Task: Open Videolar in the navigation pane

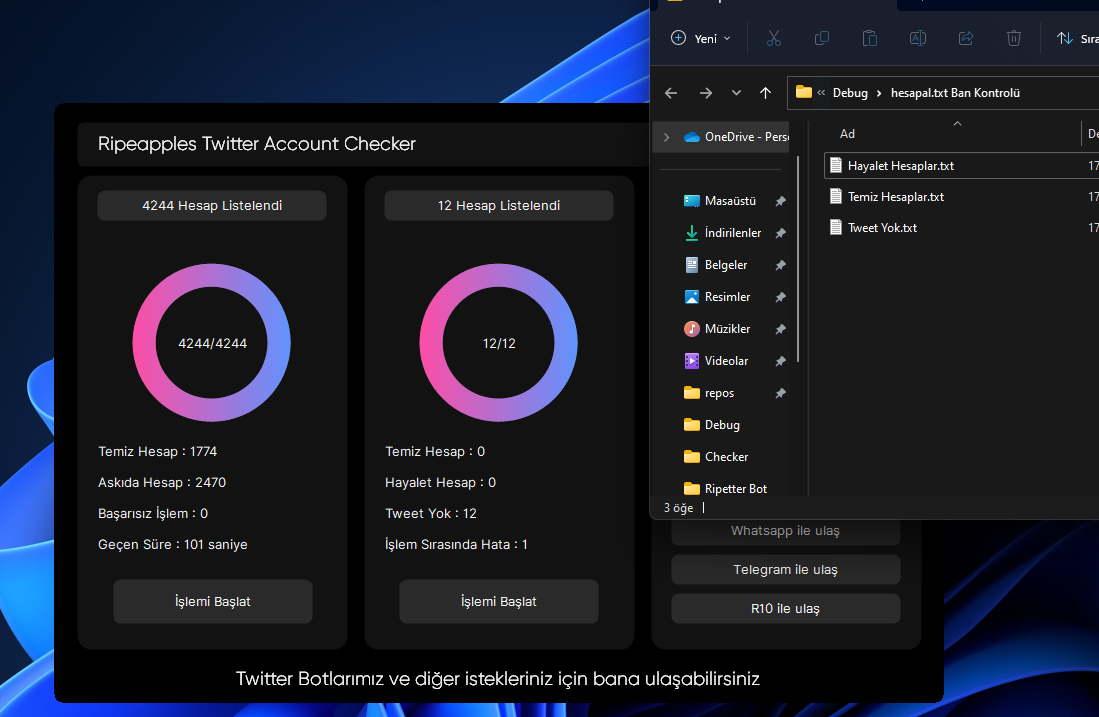Action: [x=716, y=361]
